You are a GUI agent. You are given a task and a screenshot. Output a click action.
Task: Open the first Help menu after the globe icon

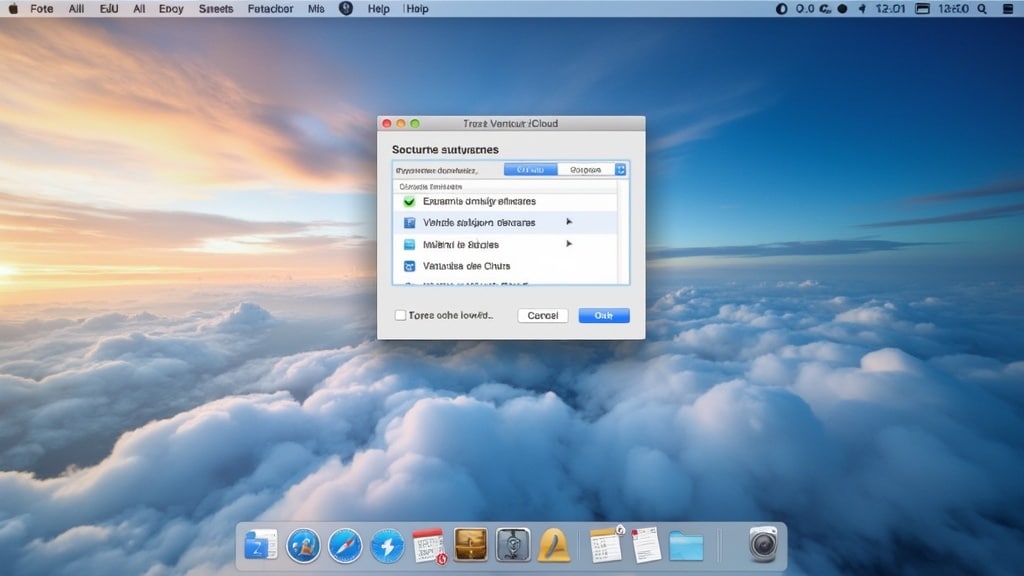click(x=378, y=8)
